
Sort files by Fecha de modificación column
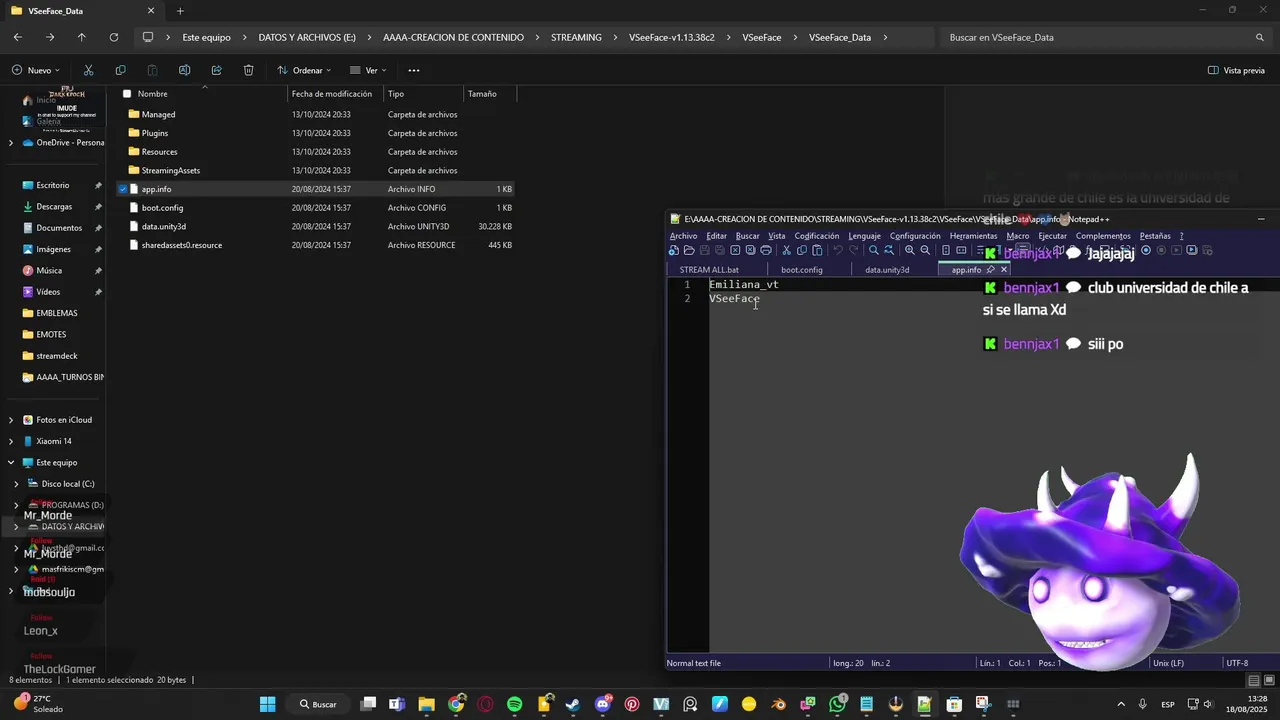pyautogui.click(x=332, y=94)
